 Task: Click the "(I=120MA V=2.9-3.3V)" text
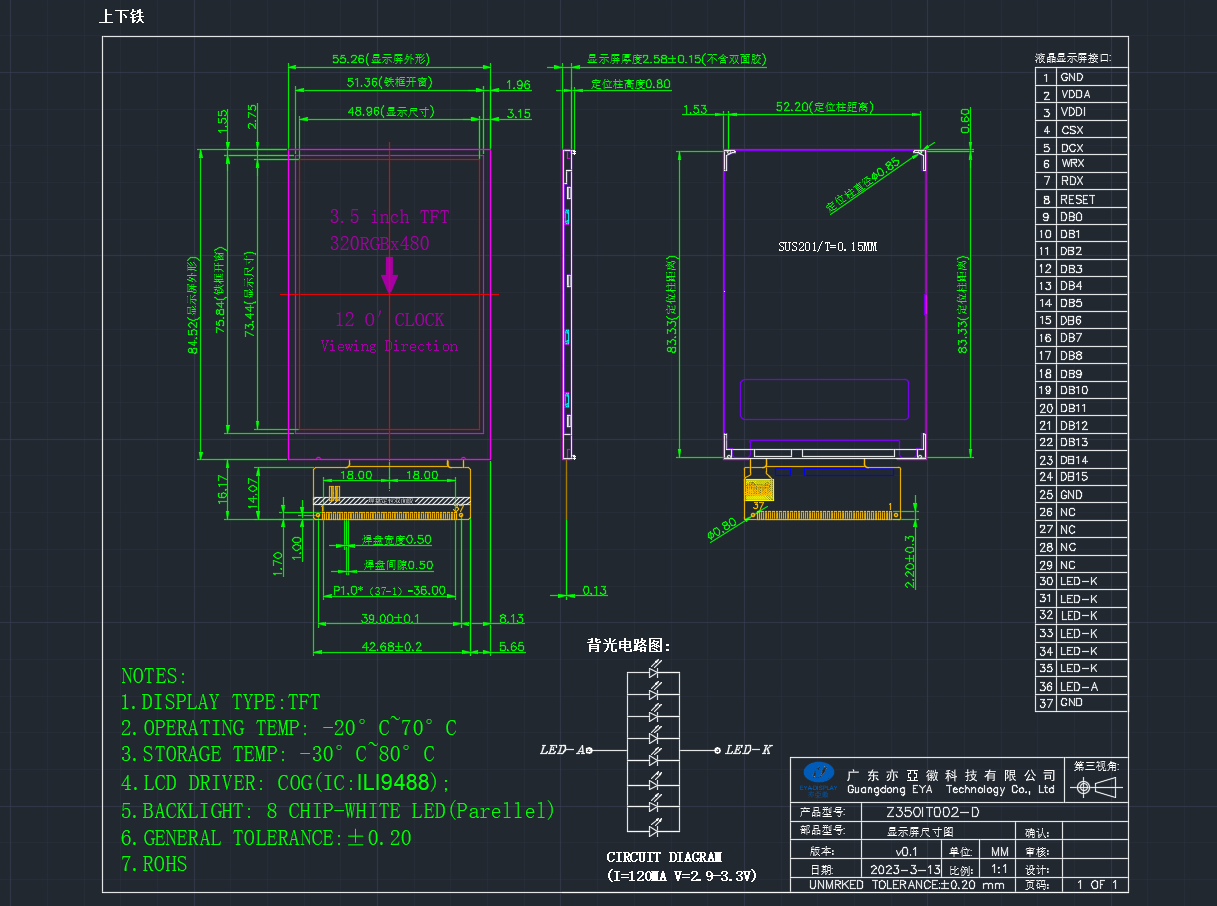point(681,876)
